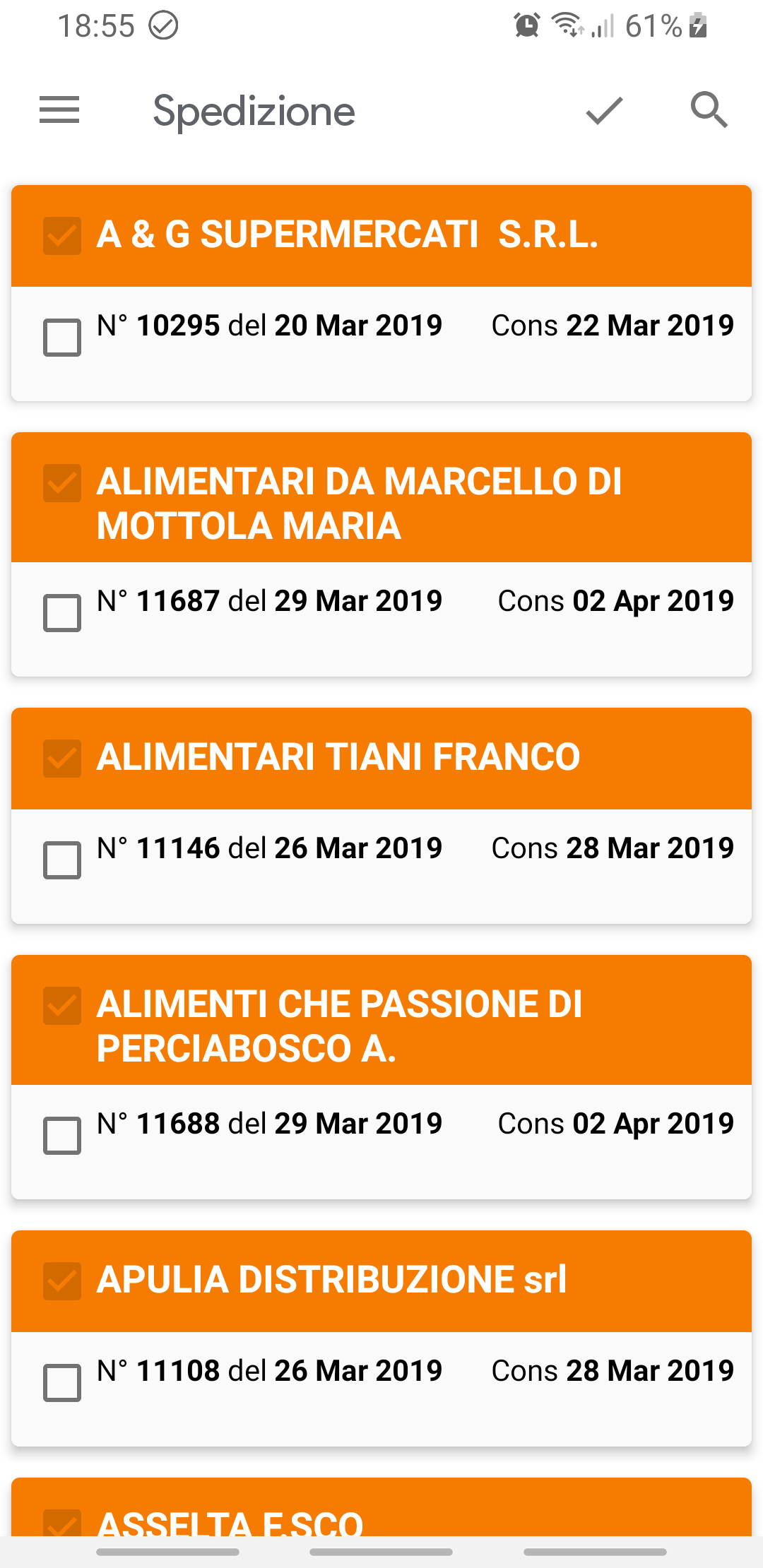Toggle partially visible ASSELTA F.SCO checkbox

(x=62, y=1523)
